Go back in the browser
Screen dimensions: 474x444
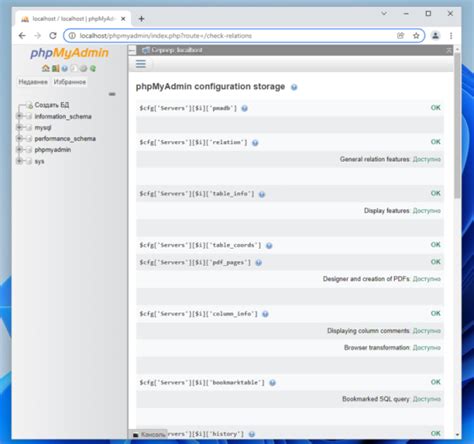[22, 36]
